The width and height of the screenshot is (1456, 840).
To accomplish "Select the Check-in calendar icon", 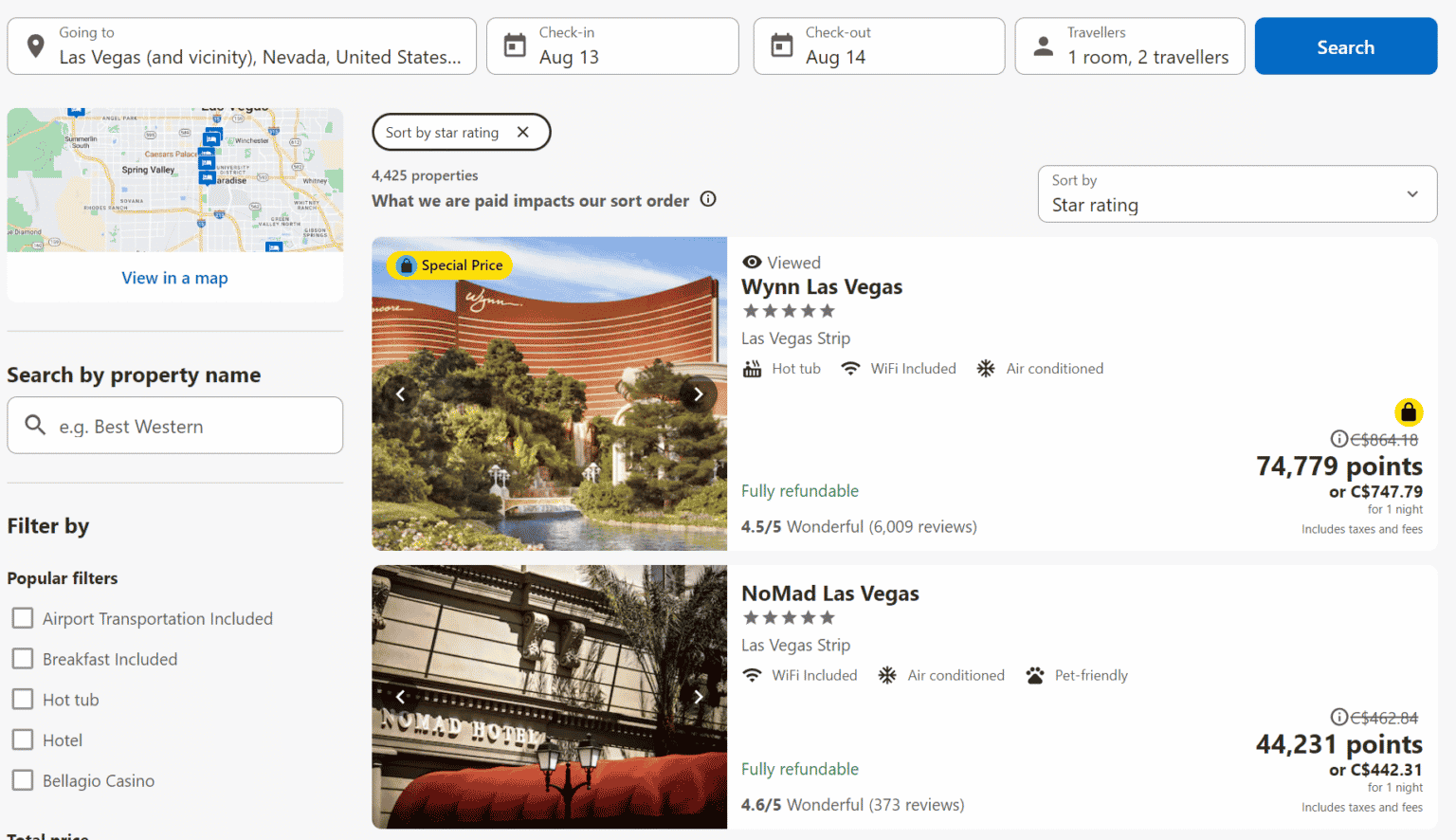I will click(515, 45).
